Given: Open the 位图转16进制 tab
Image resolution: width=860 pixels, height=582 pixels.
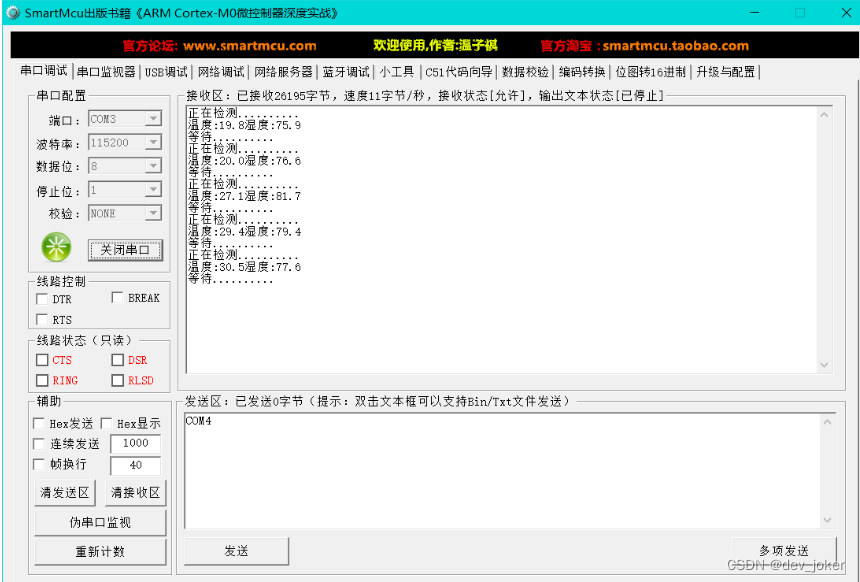Looking at the screenshot, I should click(x=650, y=72).
